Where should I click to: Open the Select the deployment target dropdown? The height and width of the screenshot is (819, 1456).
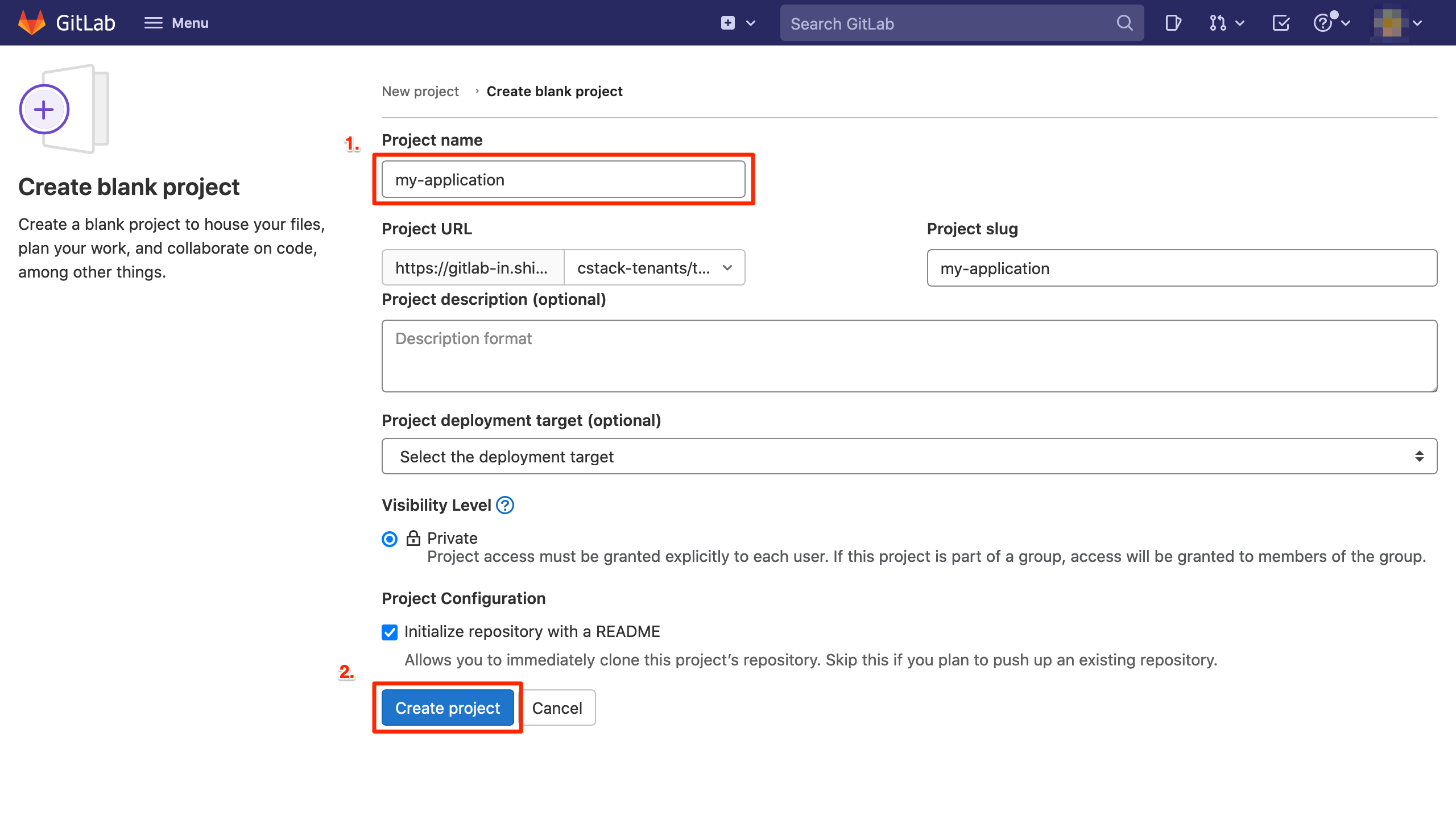(x=908, y=456)
